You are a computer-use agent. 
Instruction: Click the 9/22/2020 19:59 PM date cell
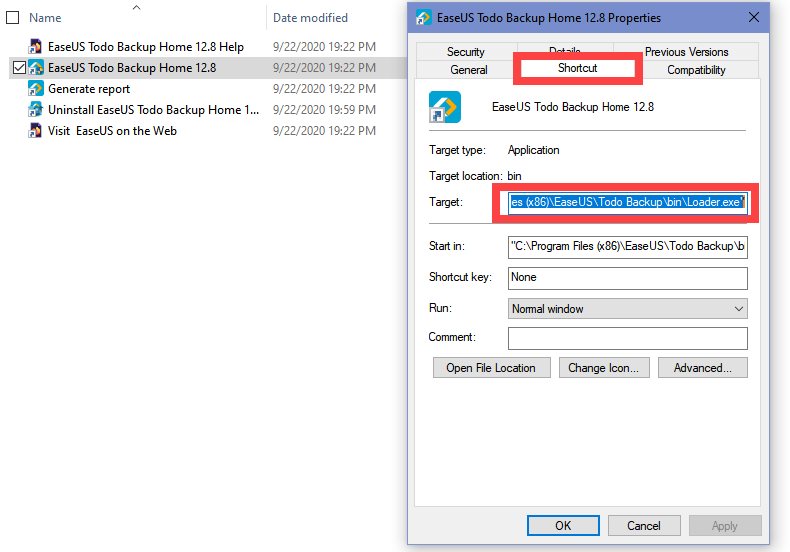324,109
